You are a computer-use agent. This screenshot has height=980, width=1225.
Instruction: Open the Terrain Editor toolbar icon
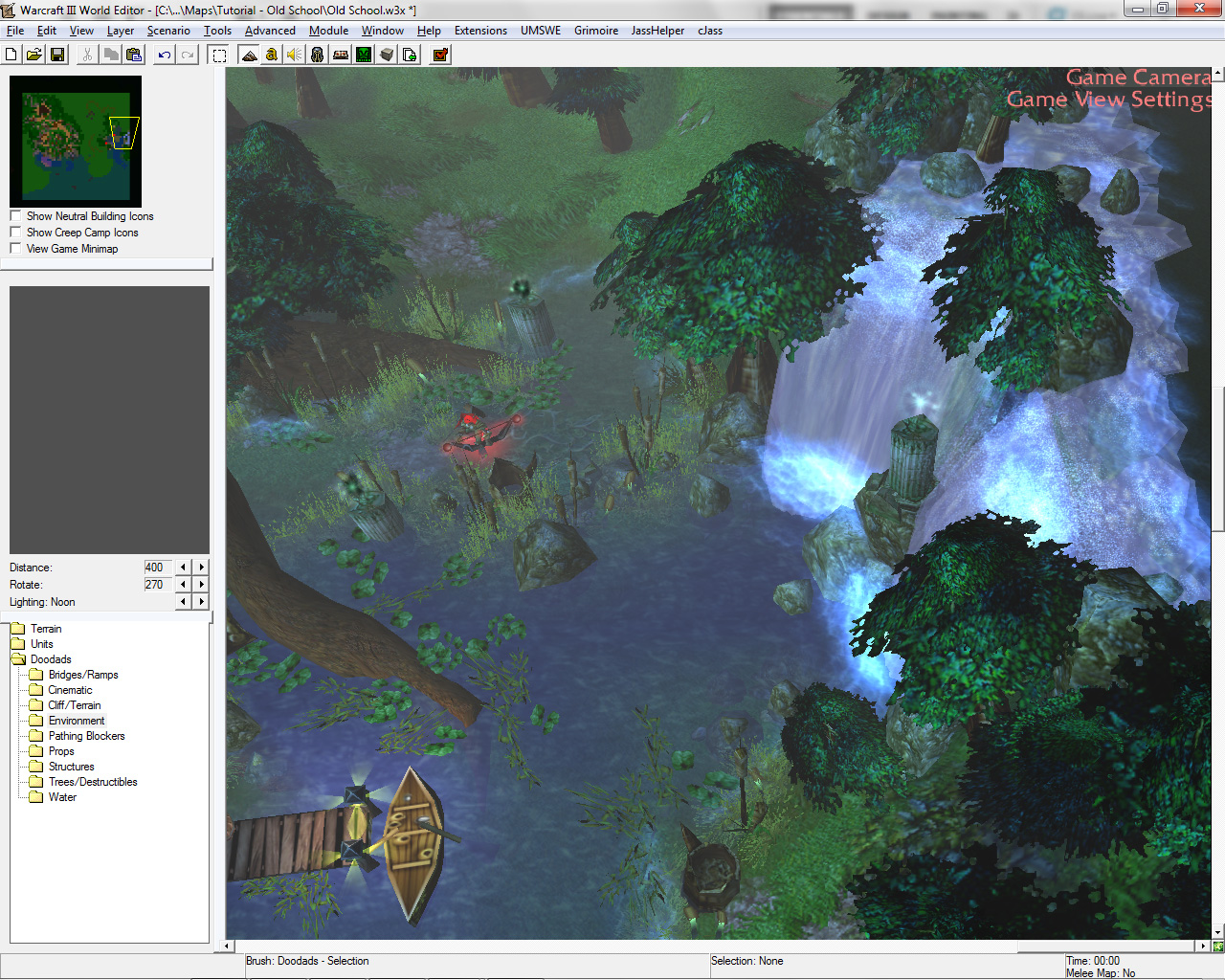(249, 56)
